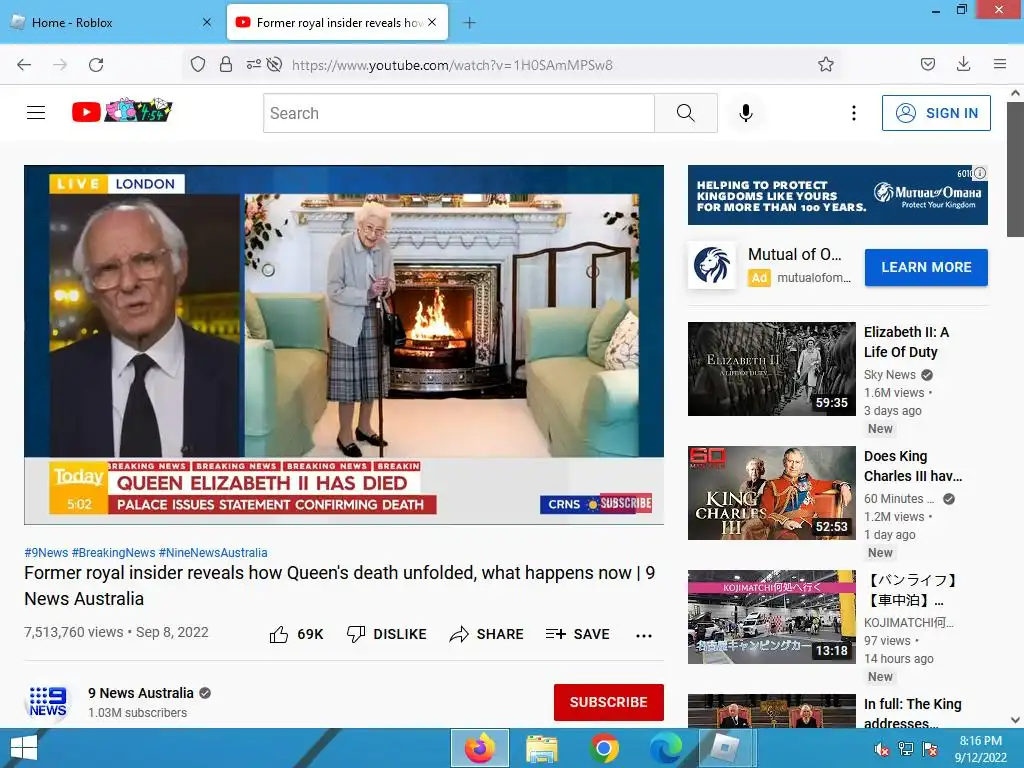This screenshot has width=1024, height=768.
Task: Open #BreakingNews hashtag link
Action: [114, 552]
